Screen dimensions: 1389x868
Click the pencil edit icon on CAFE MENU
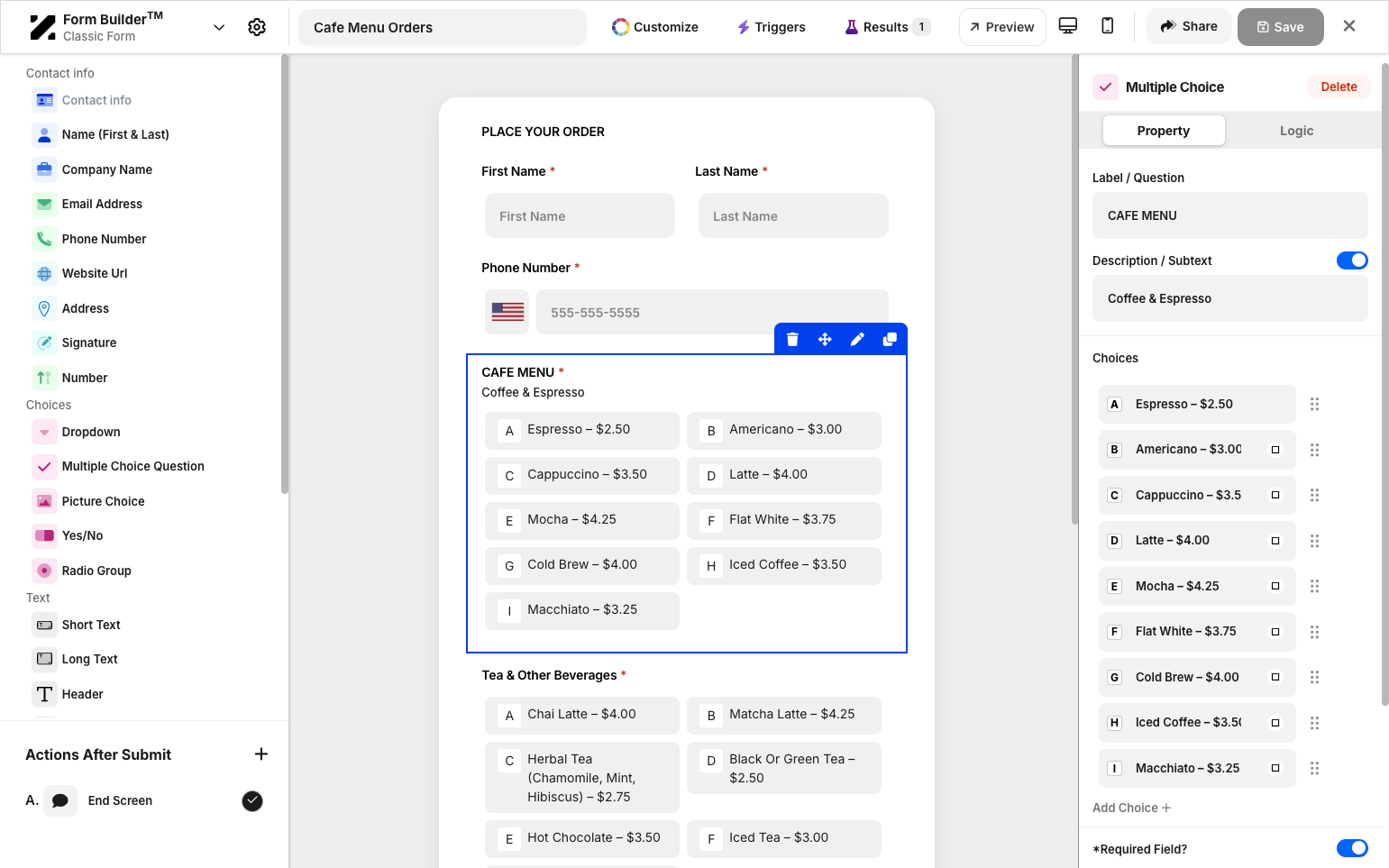coord(857,339)
